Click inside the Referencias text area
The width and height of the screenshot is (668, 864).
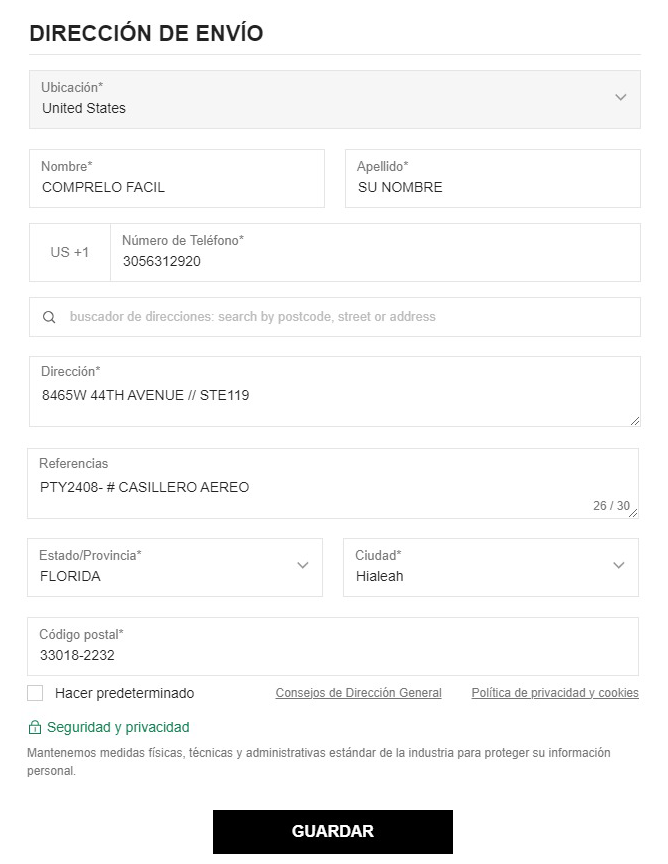point(333,483)
